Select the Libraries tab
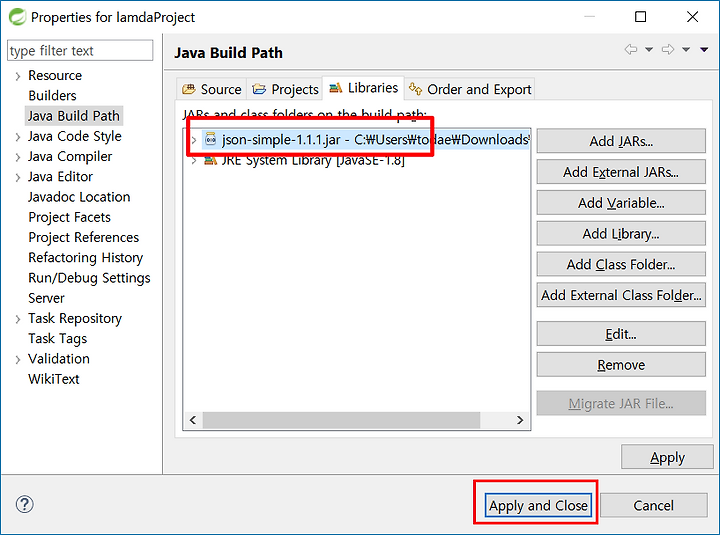The image size is (720, 535). click(x=363, y=88)
